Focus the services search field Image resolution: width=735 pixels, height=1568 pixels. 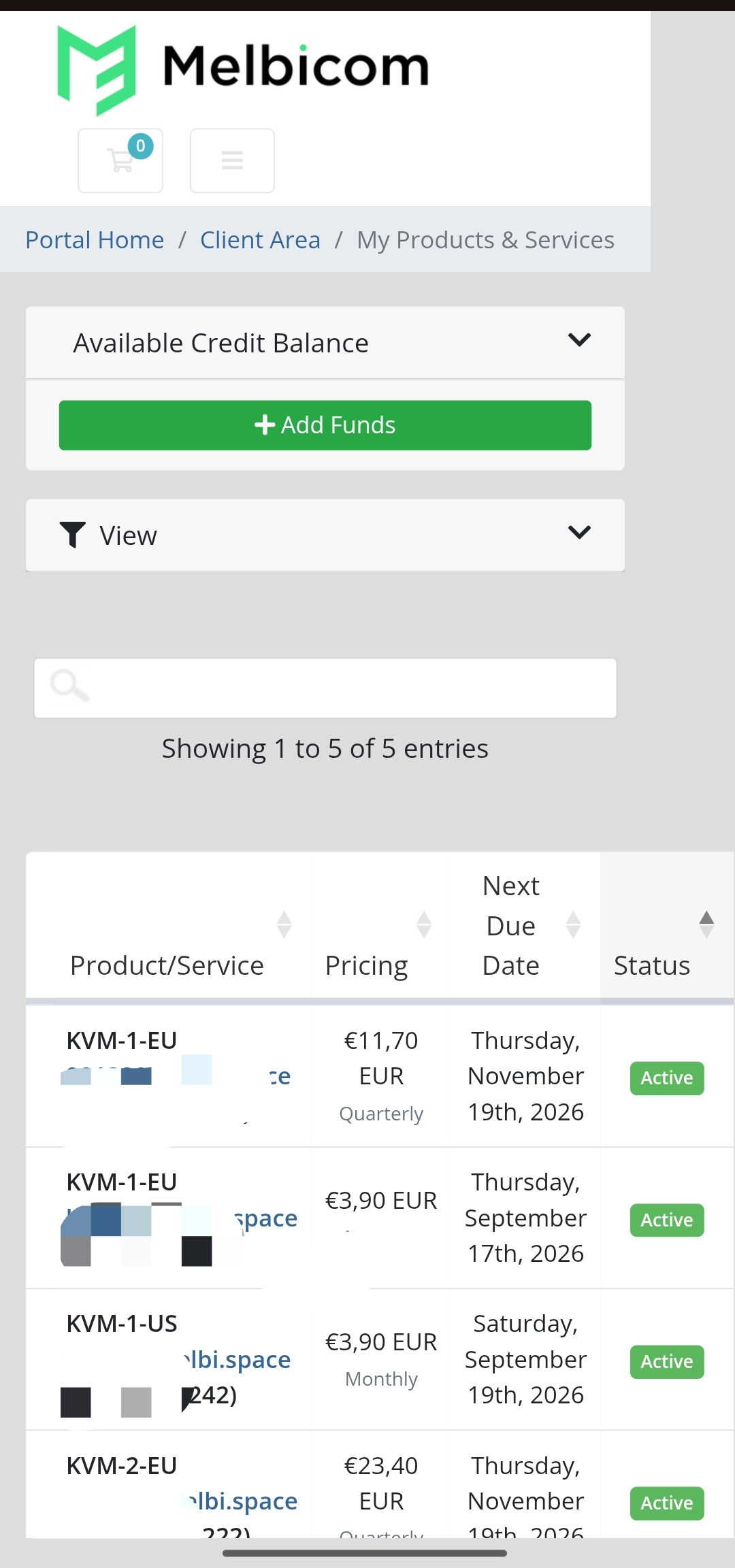pos(325,688)
